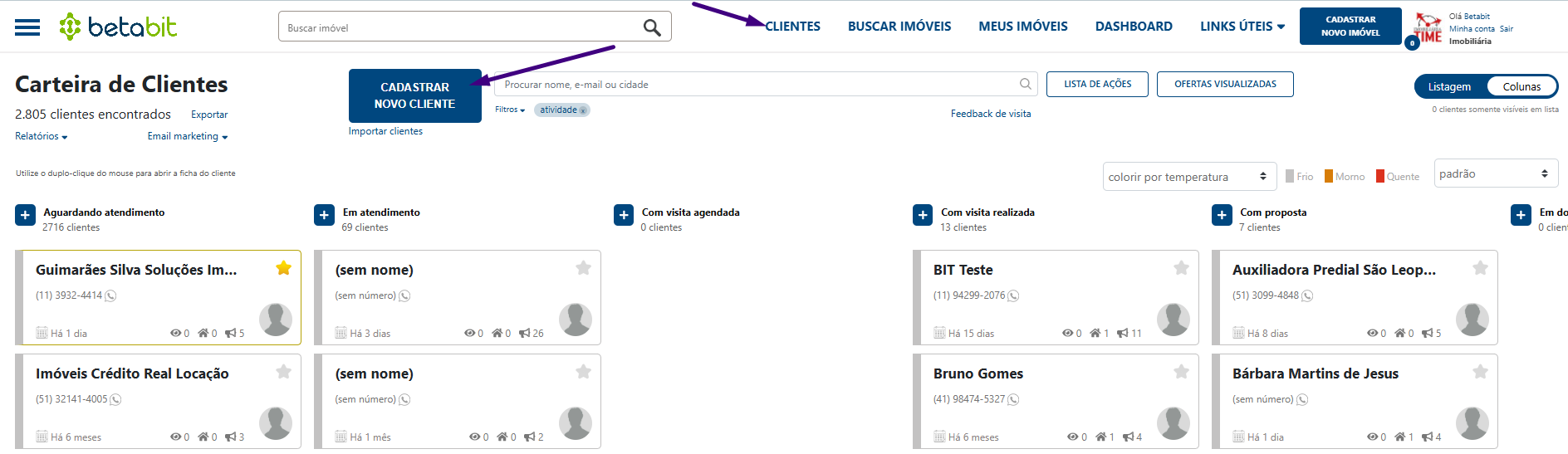Focus the Procurar nome, e-mail ou cidade field
Screen dimensions: 1568x454
click(756, 84)
